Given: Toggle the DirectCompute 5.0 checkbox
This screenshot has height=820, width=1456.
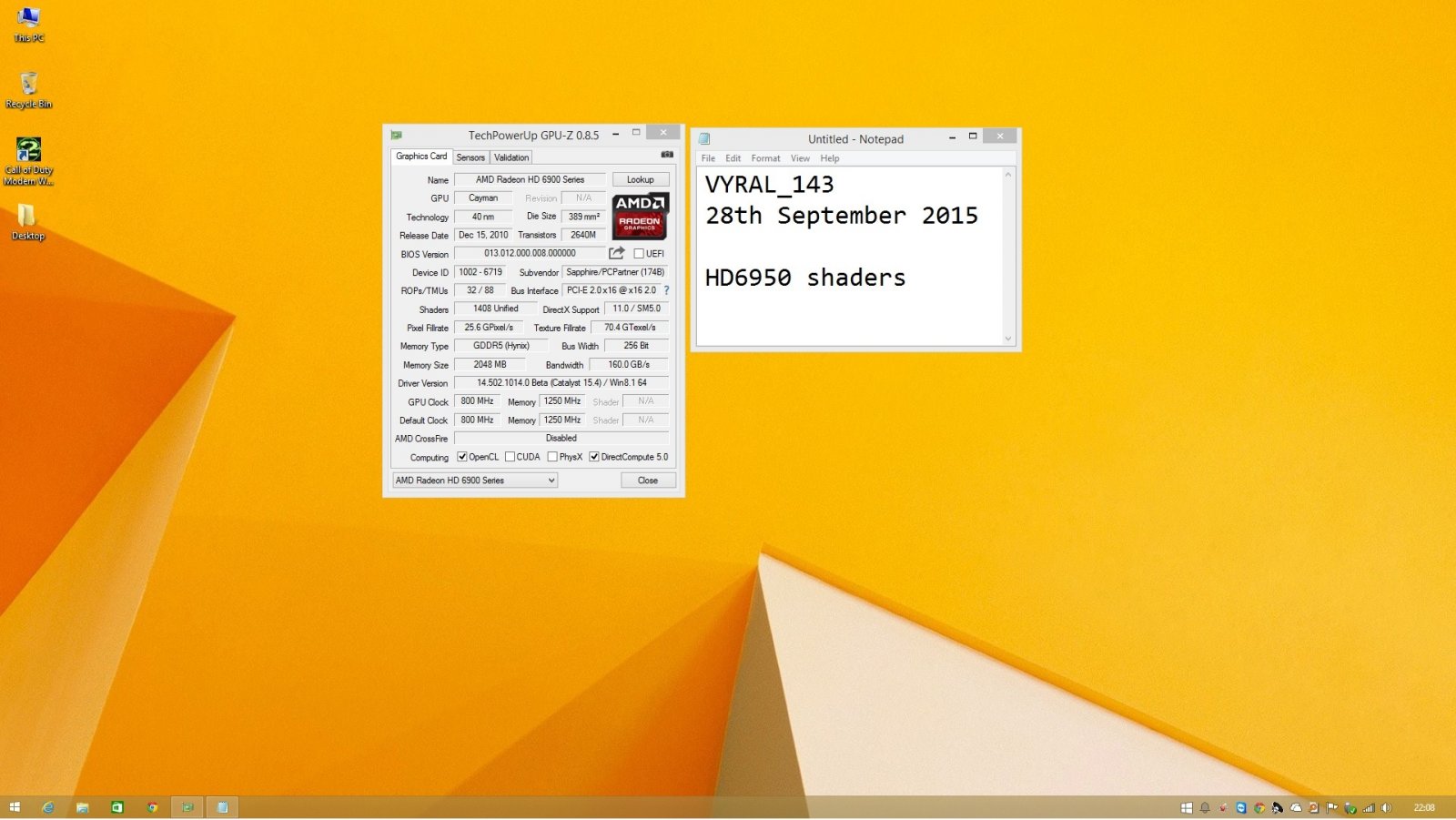Looking at the screenshot, I should 594,457.
